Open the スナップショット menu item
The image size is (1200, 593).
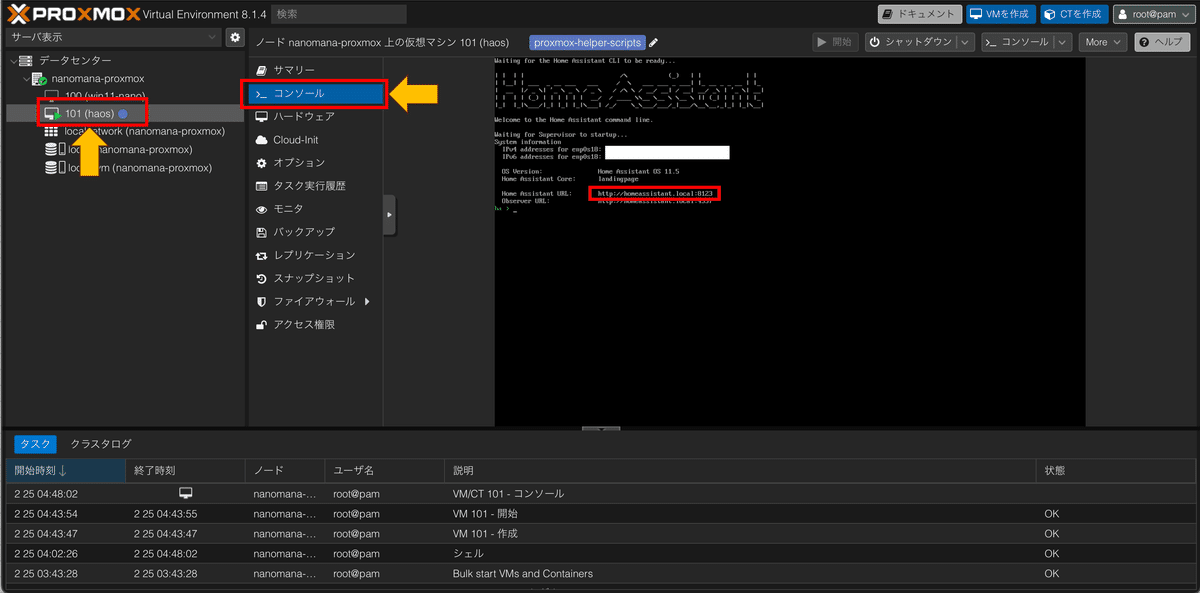tap(316, 278)
